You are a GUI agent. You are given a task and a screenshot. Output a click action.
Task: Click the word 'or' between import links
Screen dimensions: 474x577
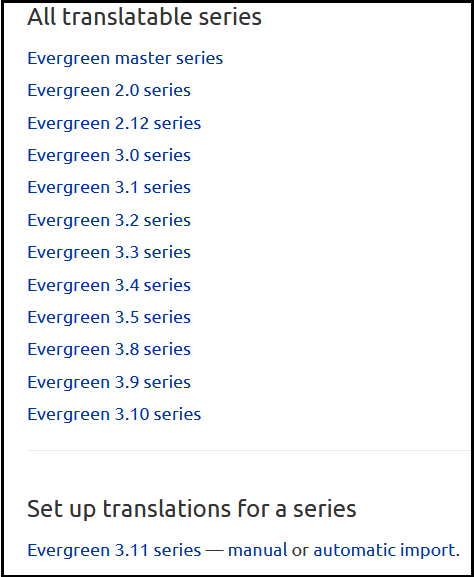pyautogui.click(x=300, y=551)
